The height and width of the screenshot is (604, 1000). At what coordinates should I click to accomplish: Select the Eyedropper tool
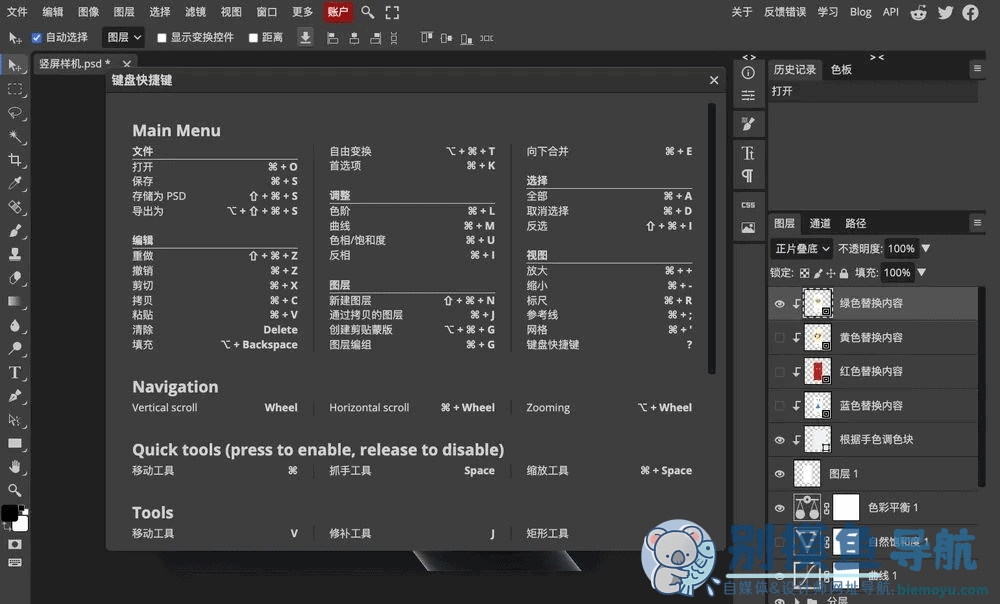click(x=15, y=184)
